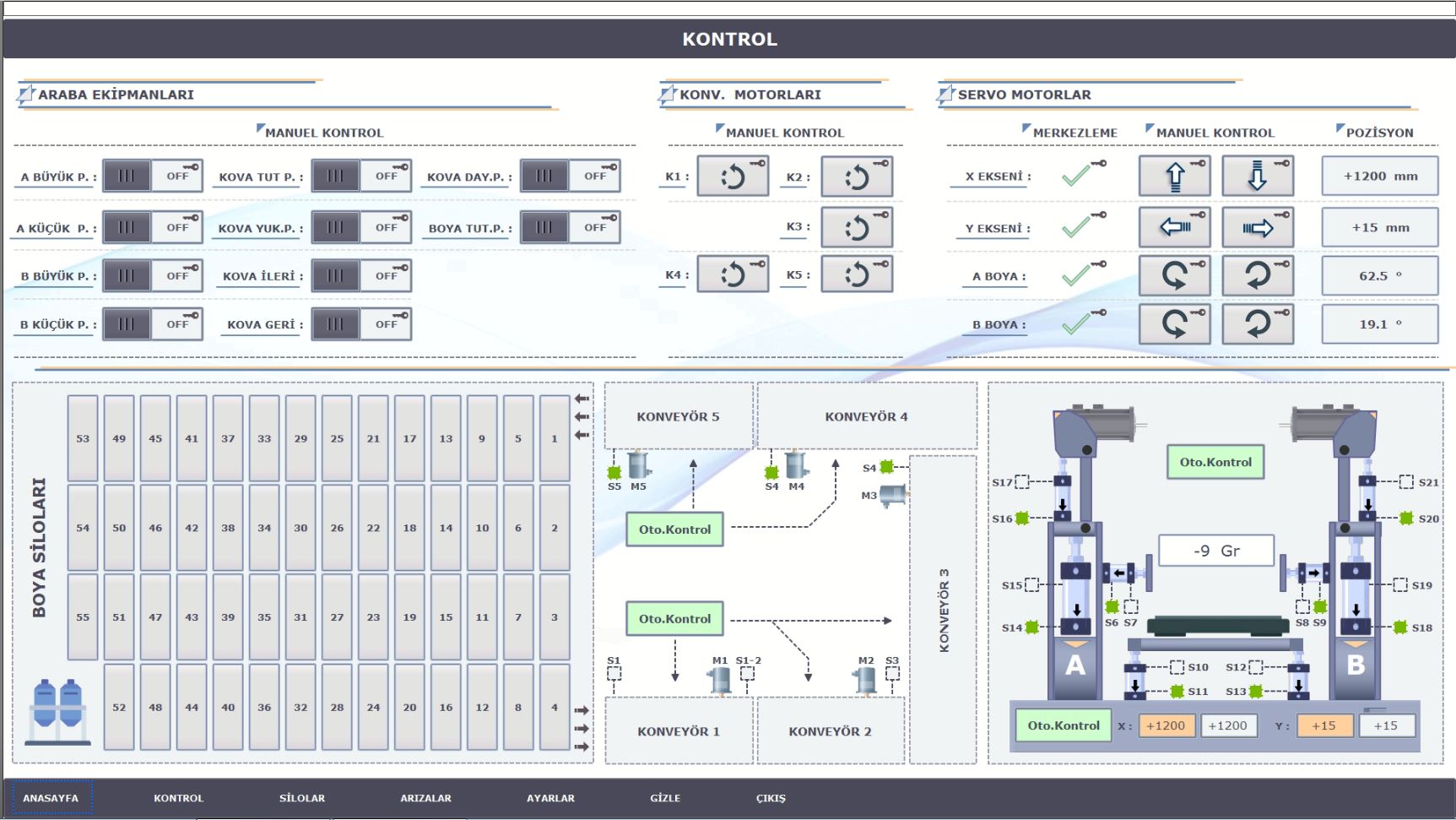
Task: Select the M4 motor icon under Konveyör 4
Action: tap(796, 465)
